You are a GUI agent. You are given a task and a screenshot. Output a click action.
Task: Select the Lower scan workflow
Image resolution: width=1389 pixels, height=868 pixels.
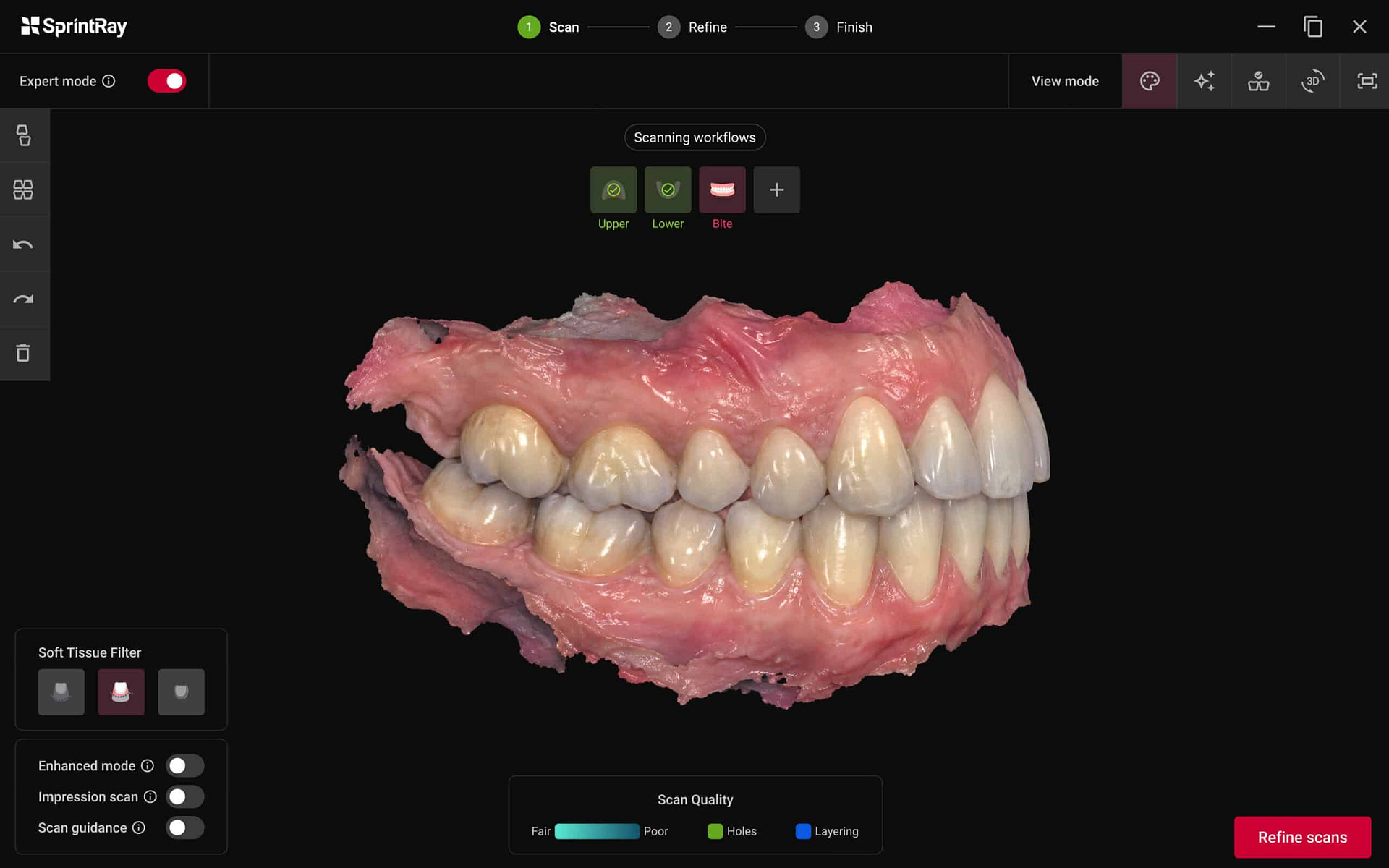pyautogui.click(x=668, y=190)
